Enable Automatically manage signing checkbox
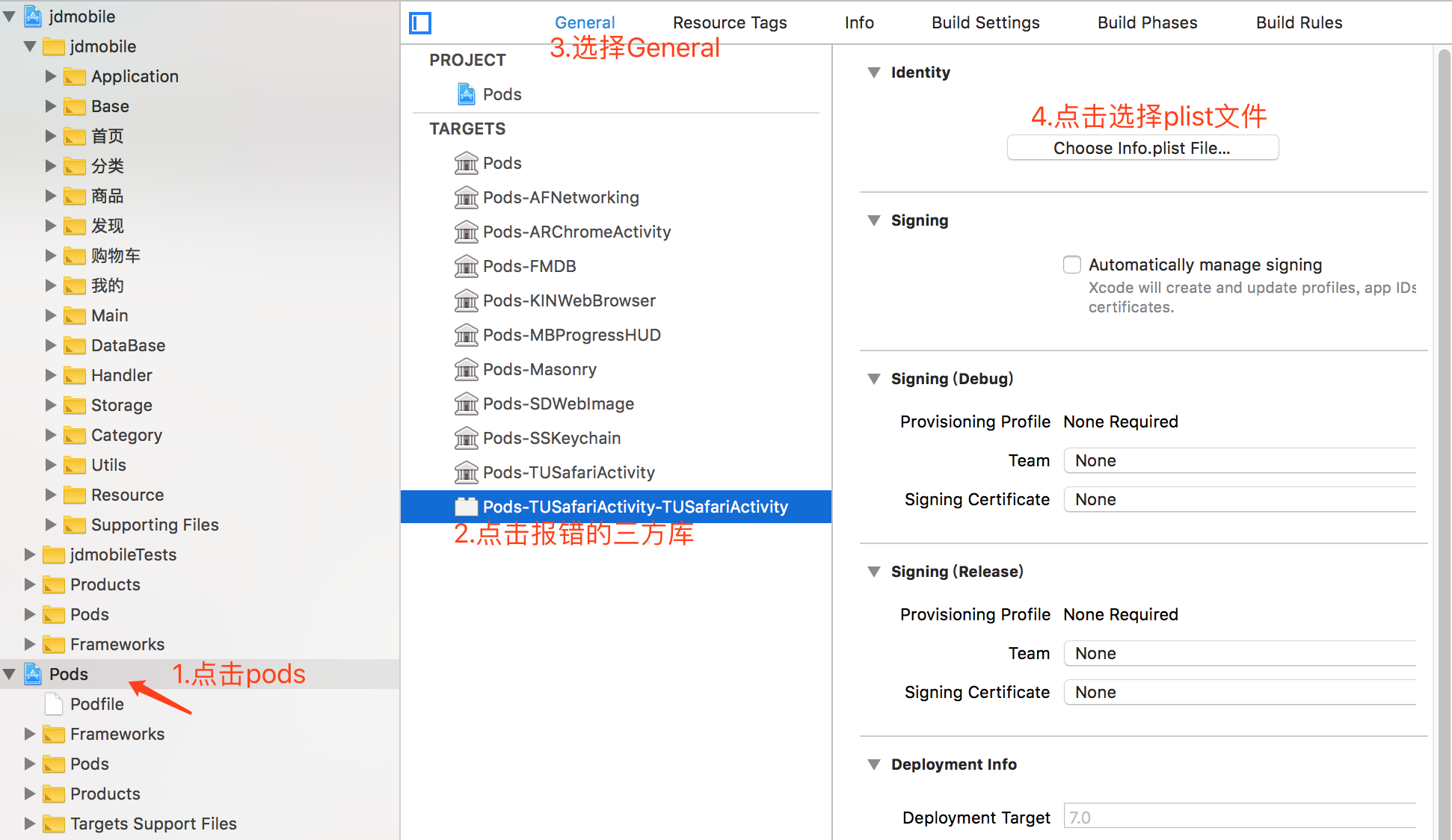This screenshot has height=840, width=1452. tap(1072, 265)
